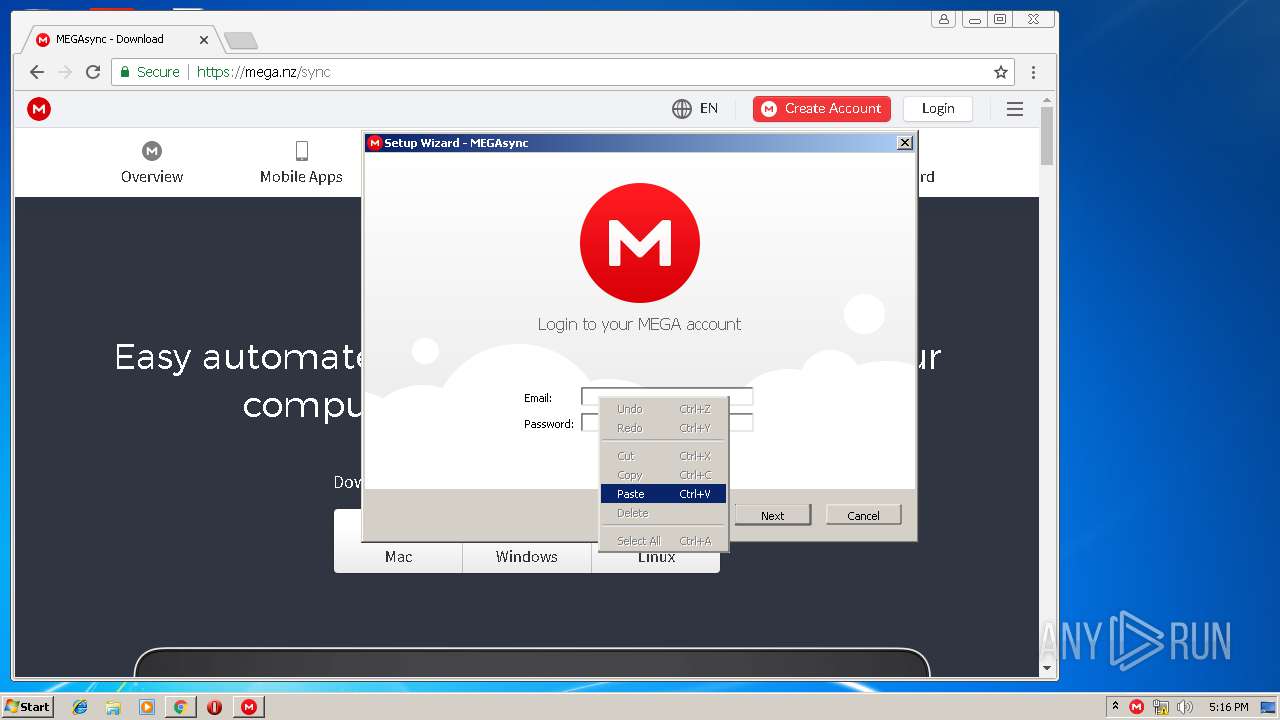The width and height of the screenshot is (1280, 720).
Task: Click the Overview icon on the MEGA page
Action: coord(152,151)
